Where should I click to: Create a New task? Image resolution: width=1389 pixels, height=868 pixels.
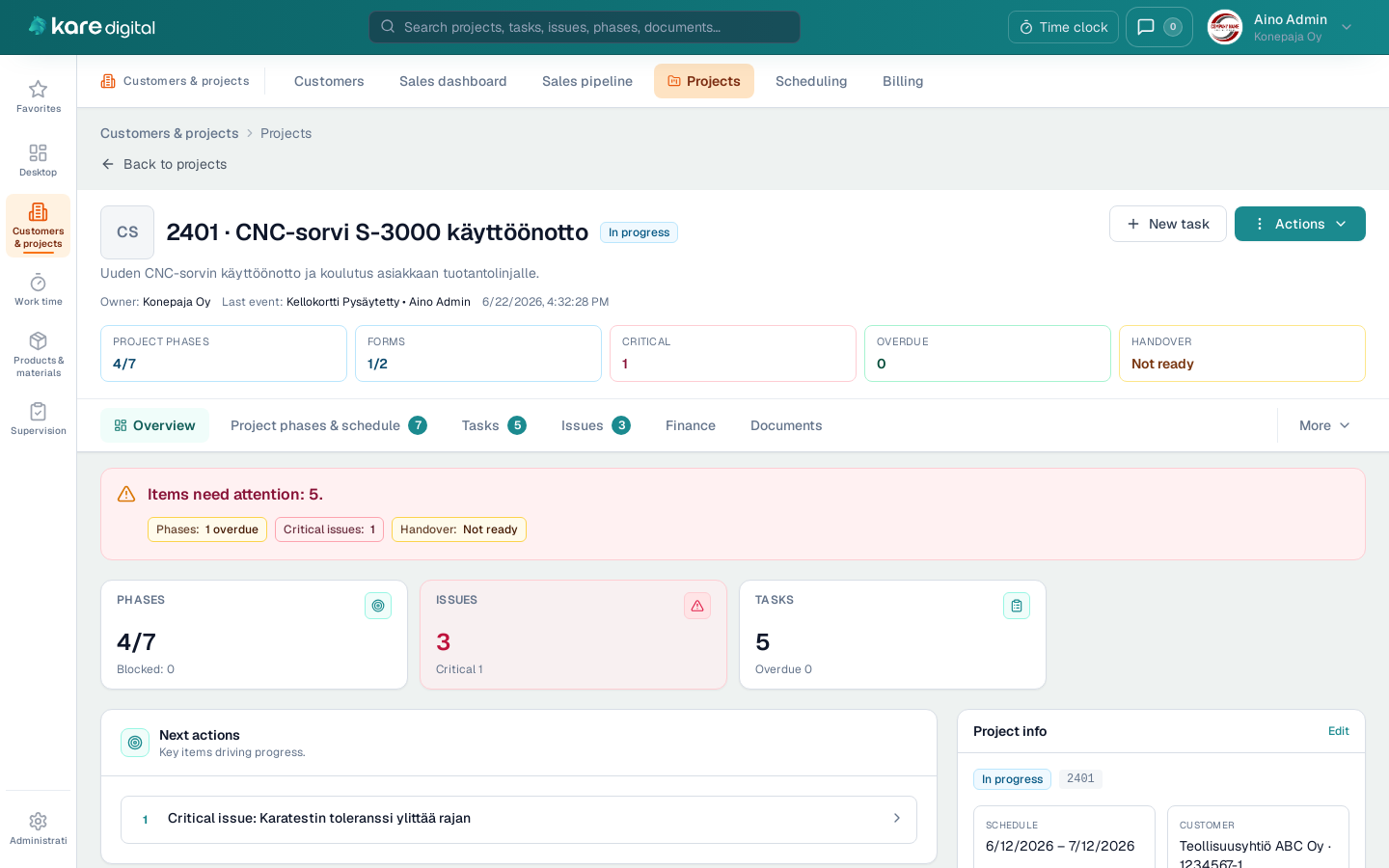point(1168,224)
